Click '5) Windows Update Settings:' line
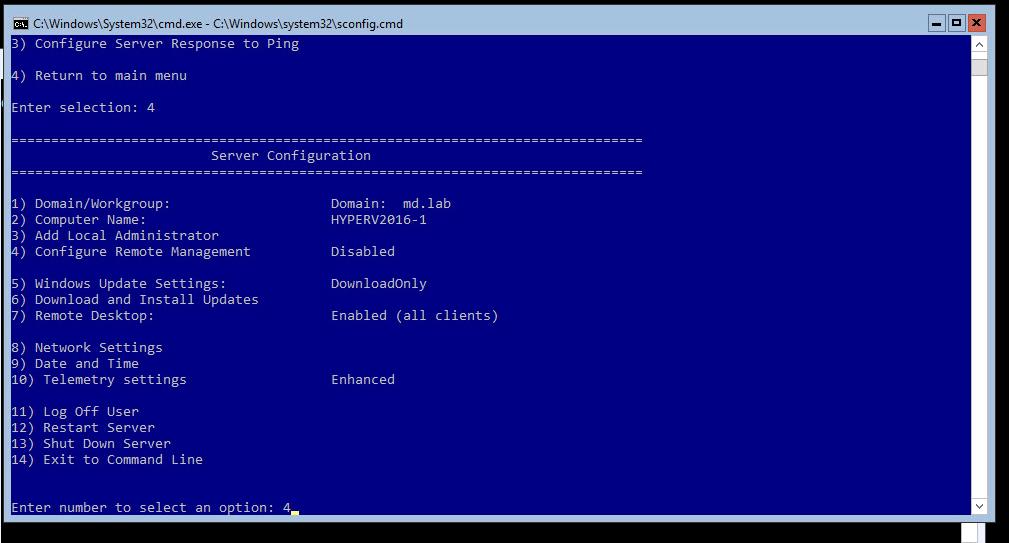Viewport: 1009px width, 543px height. [x=119, y=284]
